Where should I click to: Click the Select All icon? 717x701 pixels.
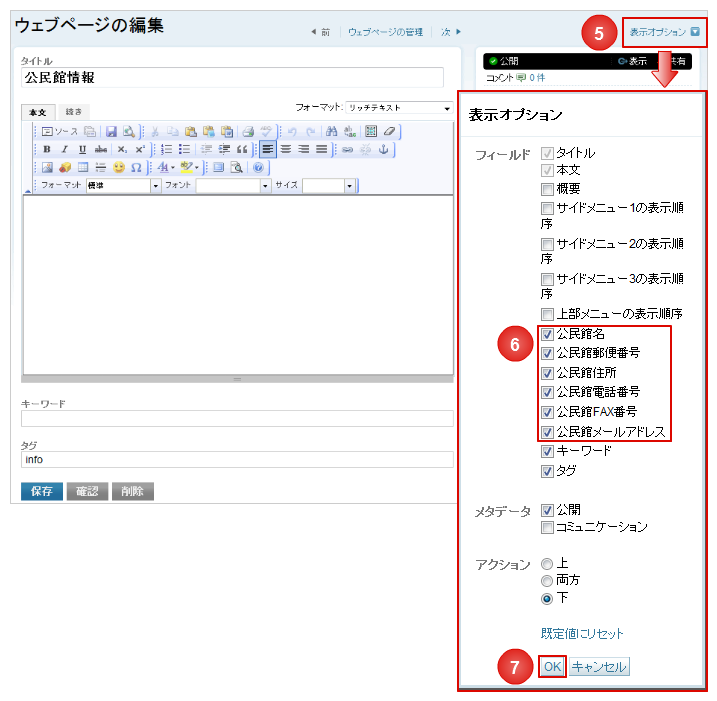pos(371,132)
